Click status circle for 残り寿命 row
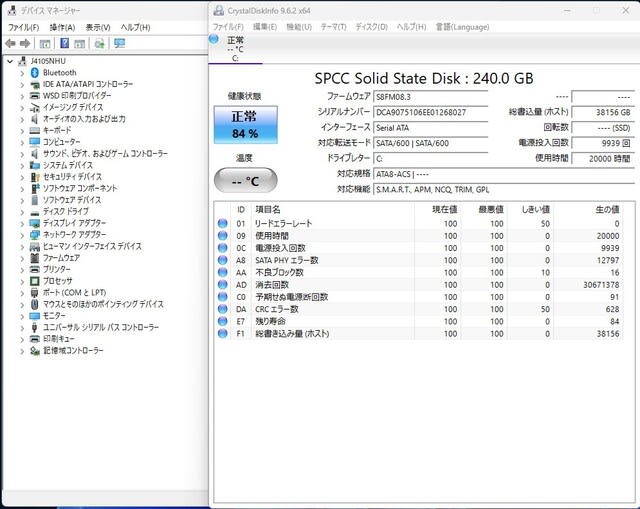This screenshot has height=509, width=640. [222, 321]
